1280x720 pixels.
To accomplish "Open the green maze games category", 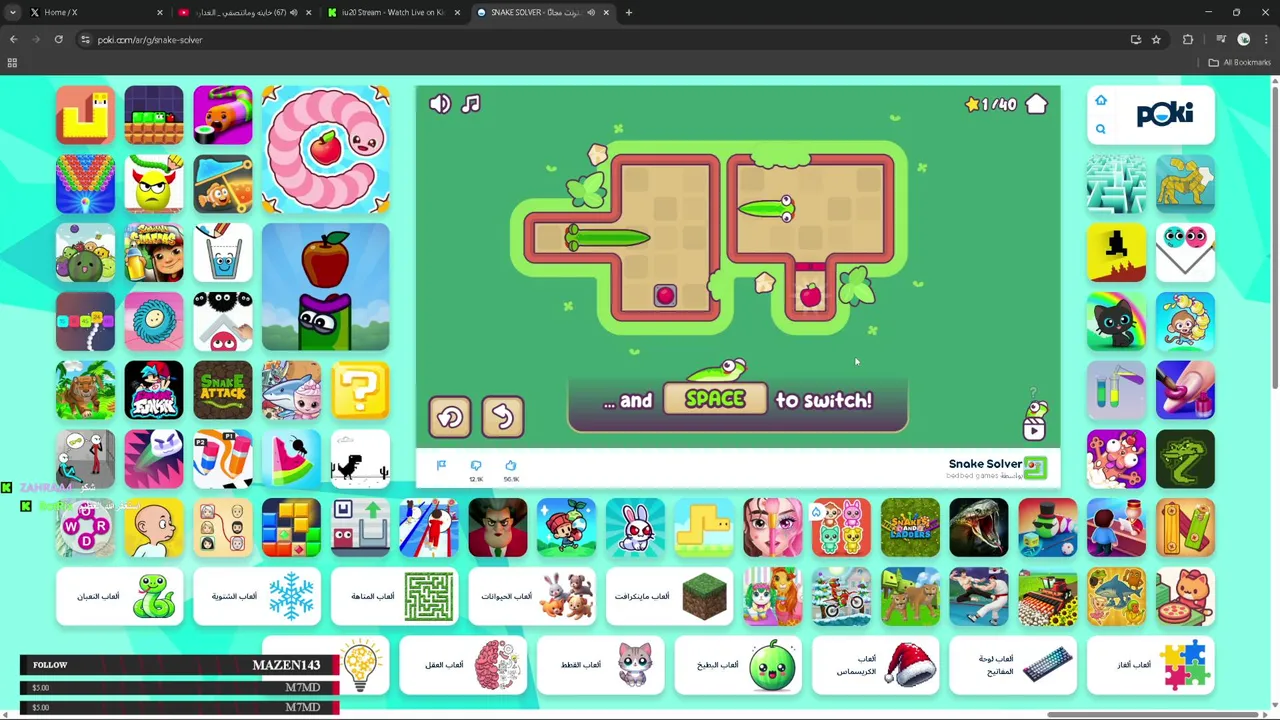I will pyautogui.click(x=394, y=596).
